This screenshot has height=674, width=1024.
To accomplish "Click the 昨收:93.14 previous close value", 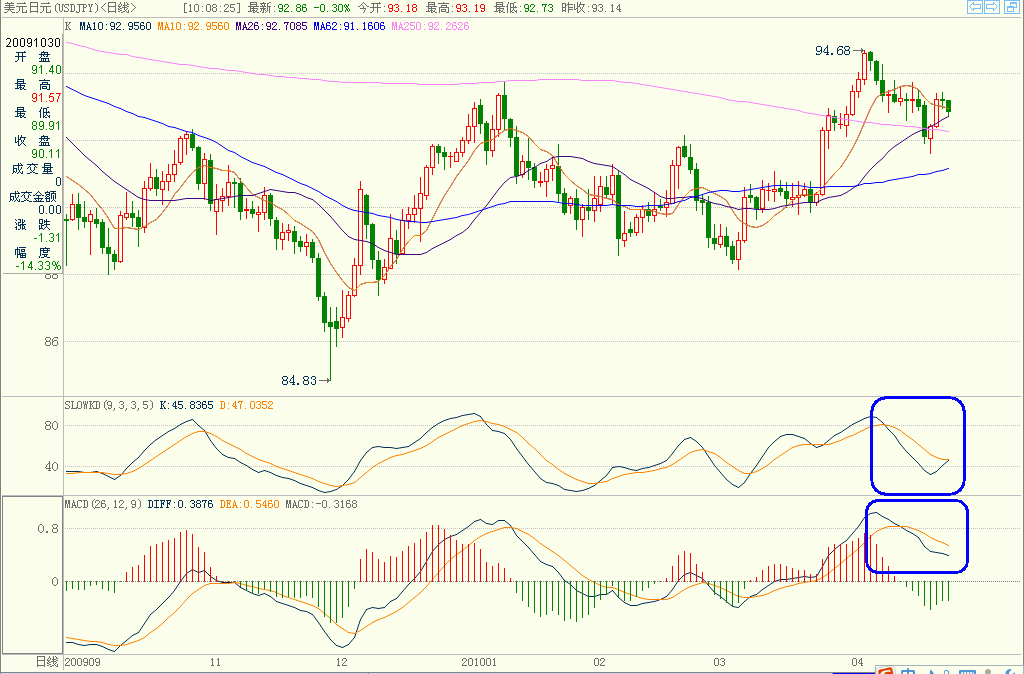I will click(x=592, y=8).
